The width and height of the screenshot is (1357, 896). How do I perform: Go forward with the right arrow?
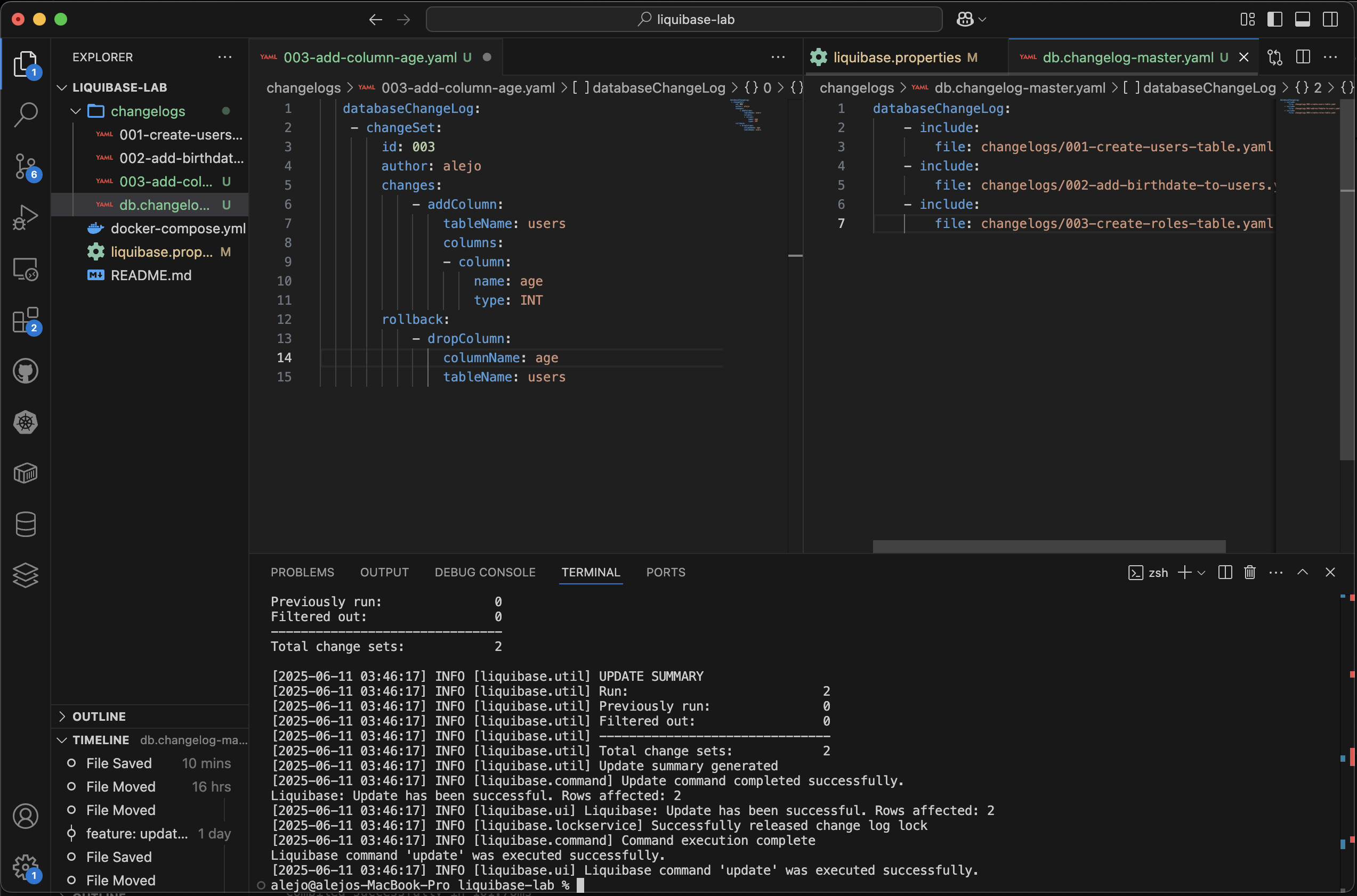[403, 20]
